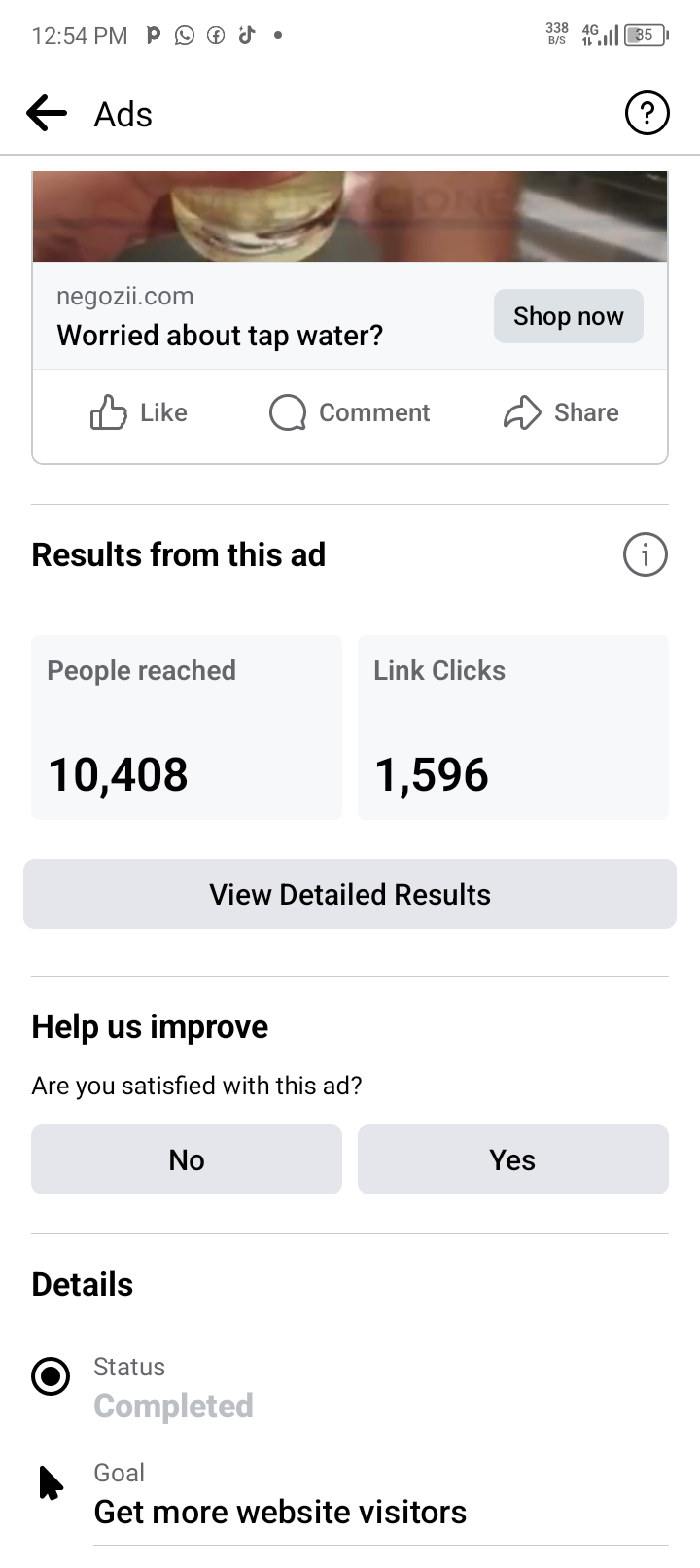Screen dimensions: 700x1568
Task: Answer Yes to ad satisfaction
Action: coord(513,1159)
